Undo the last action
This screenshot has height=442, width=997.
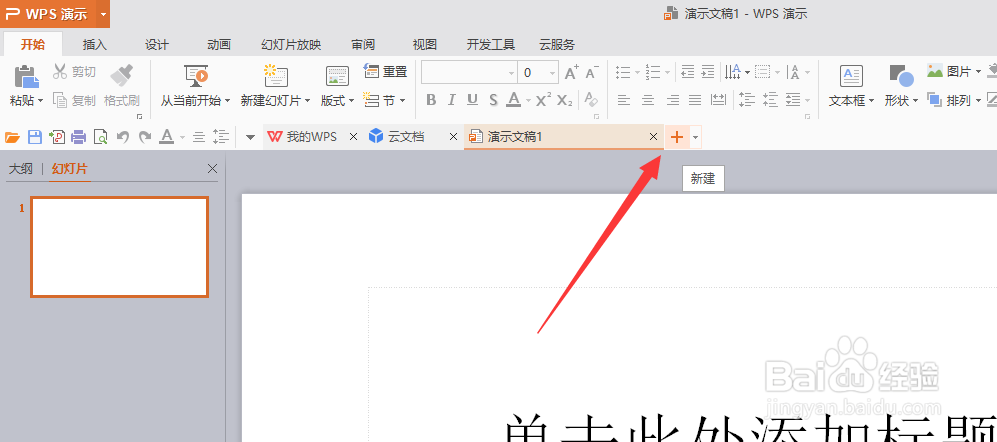(x=123, y=137)
